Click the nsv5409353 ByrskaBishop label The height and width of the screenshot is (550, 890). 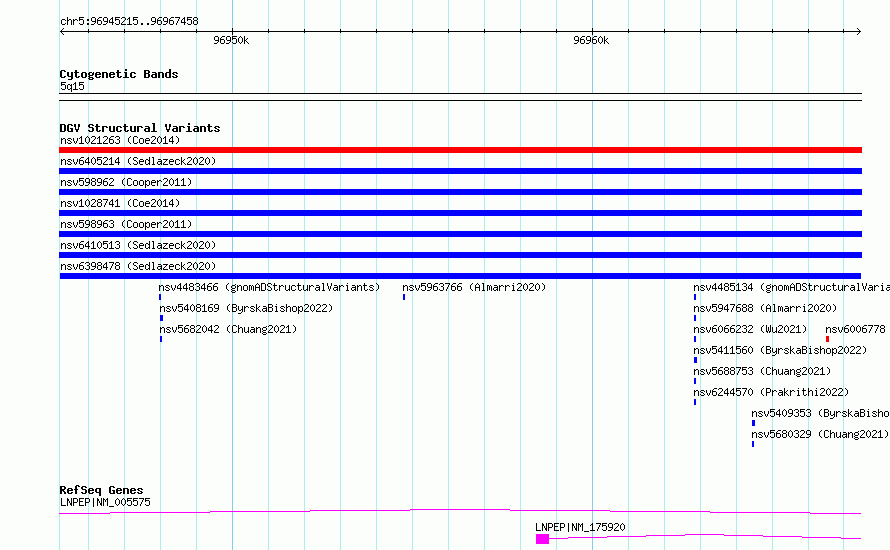(820, 413)
